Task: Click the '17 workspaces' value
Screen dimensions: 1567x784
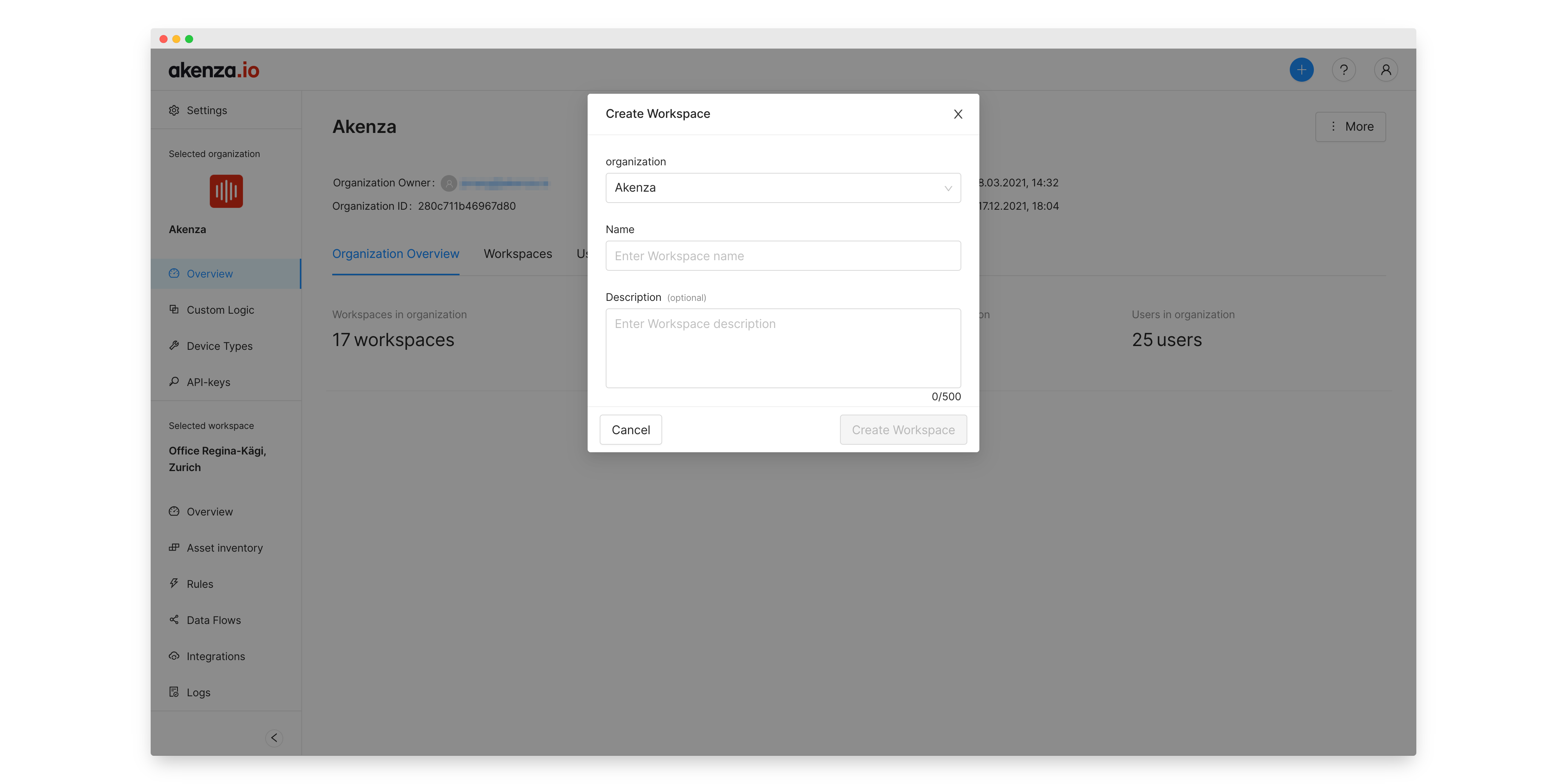Action: pos(393,339)
